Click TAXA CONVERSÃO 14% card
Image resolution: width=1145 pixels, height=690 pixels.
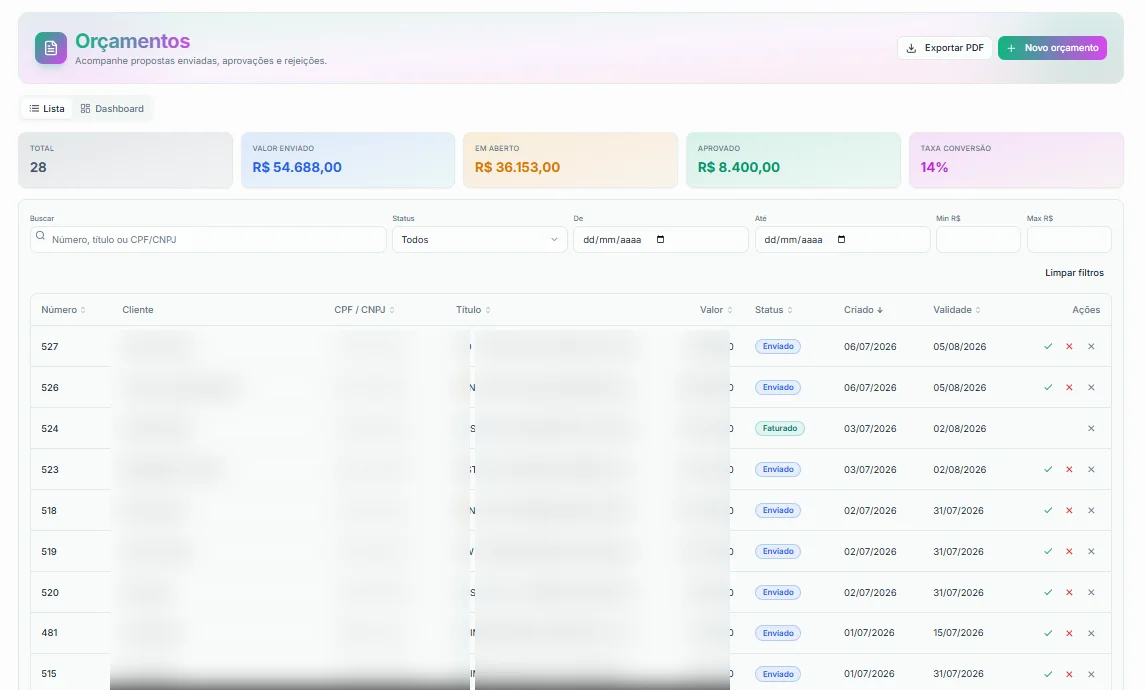[1016, 160]
